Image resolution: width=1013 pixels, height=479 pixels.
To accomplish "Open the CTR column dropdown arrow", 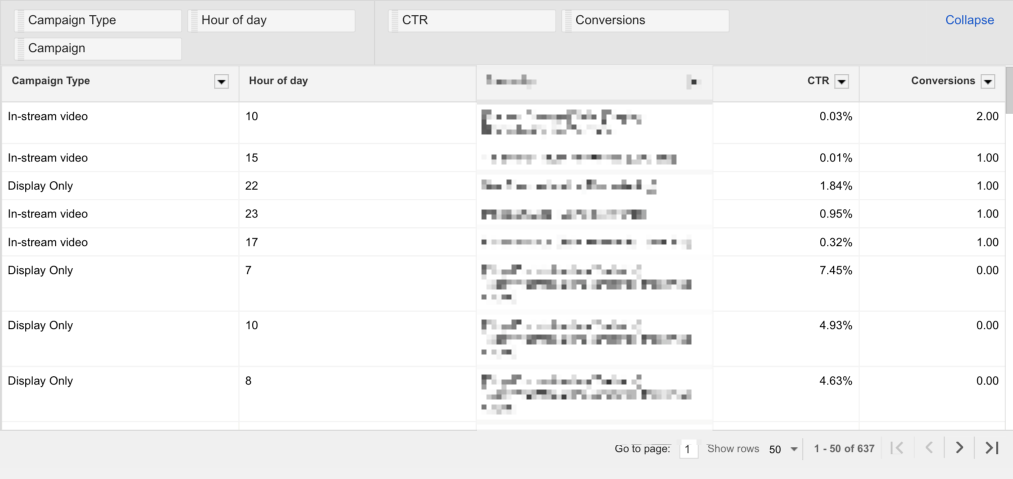I will [x=841, y=81].
